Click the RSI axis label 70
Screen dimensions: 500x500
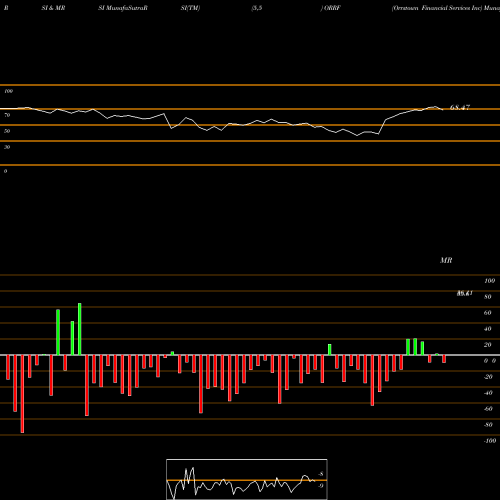(x=7, y=115)
